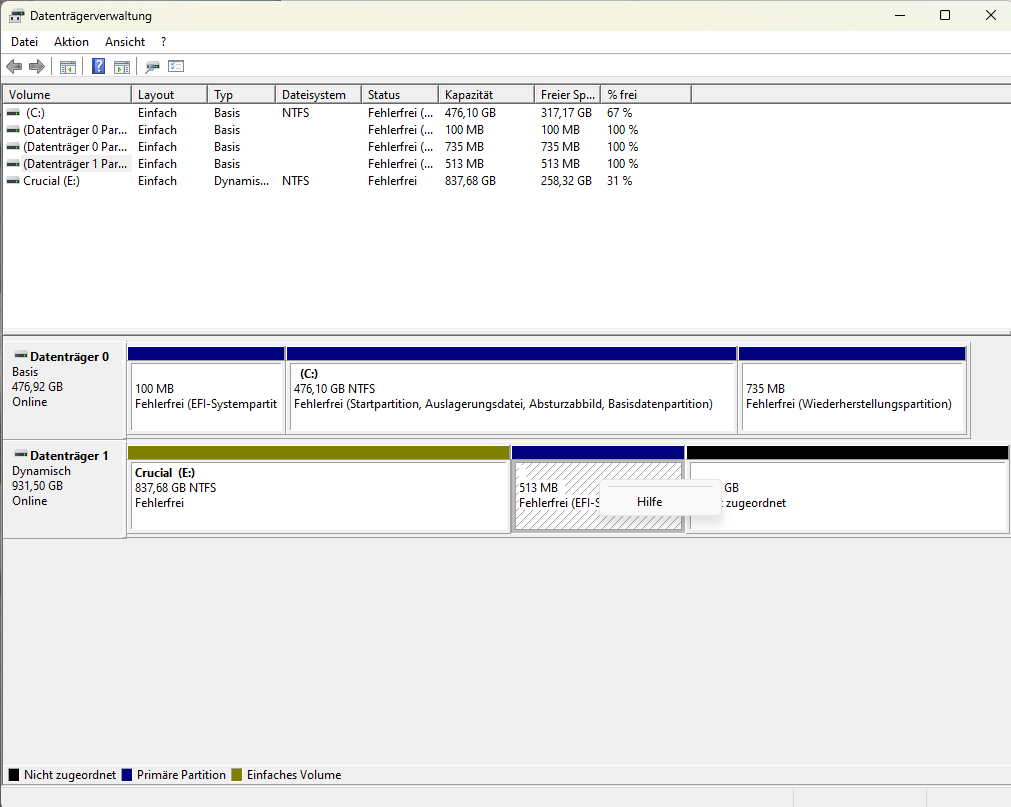Sort by the Volume column header
Viewport: 1011px width, 807px height.
pyautogui.click(x=67, y=95)
